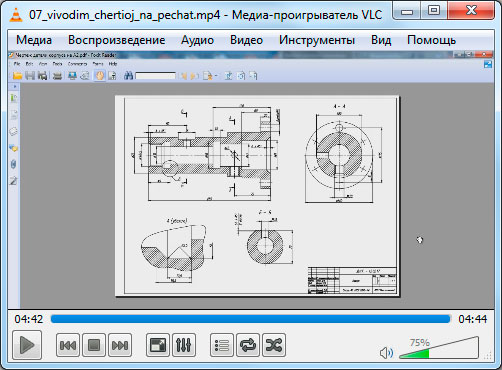
Task: Open the Аудио menu
Action: tap(197, 40)
